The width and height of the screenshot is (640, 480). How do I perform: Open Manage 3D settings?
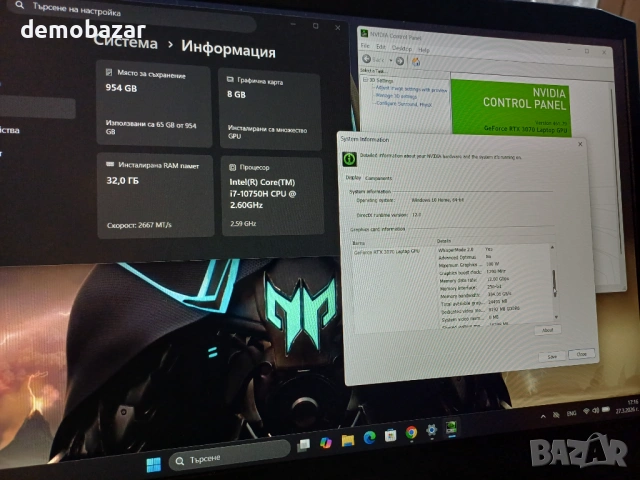396,96
